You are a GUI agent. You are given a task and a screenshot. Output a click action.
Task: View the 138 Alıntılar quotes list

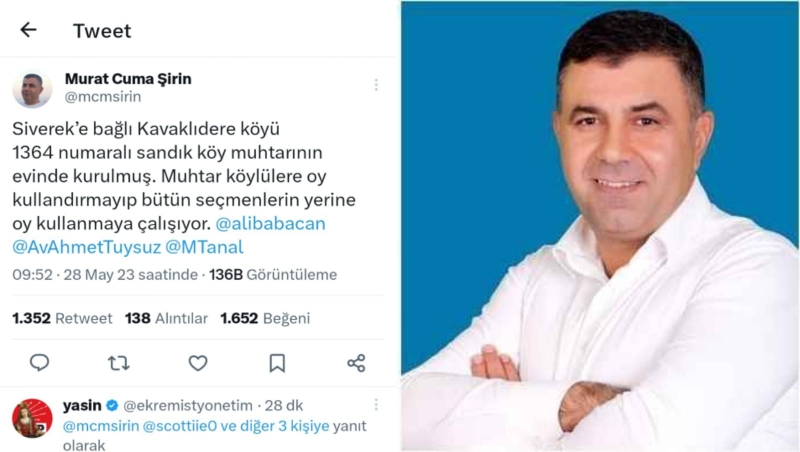click(x=166, y=318)
